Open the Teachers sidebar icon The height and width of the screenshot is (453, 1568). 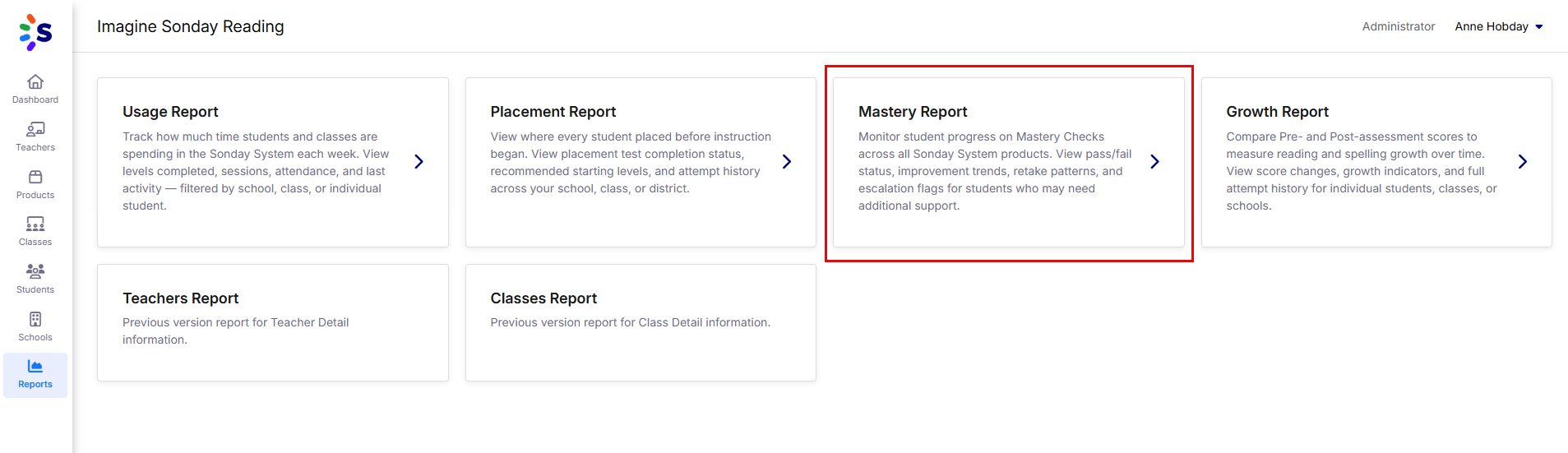pyautogui.click(x=35, y=129)
